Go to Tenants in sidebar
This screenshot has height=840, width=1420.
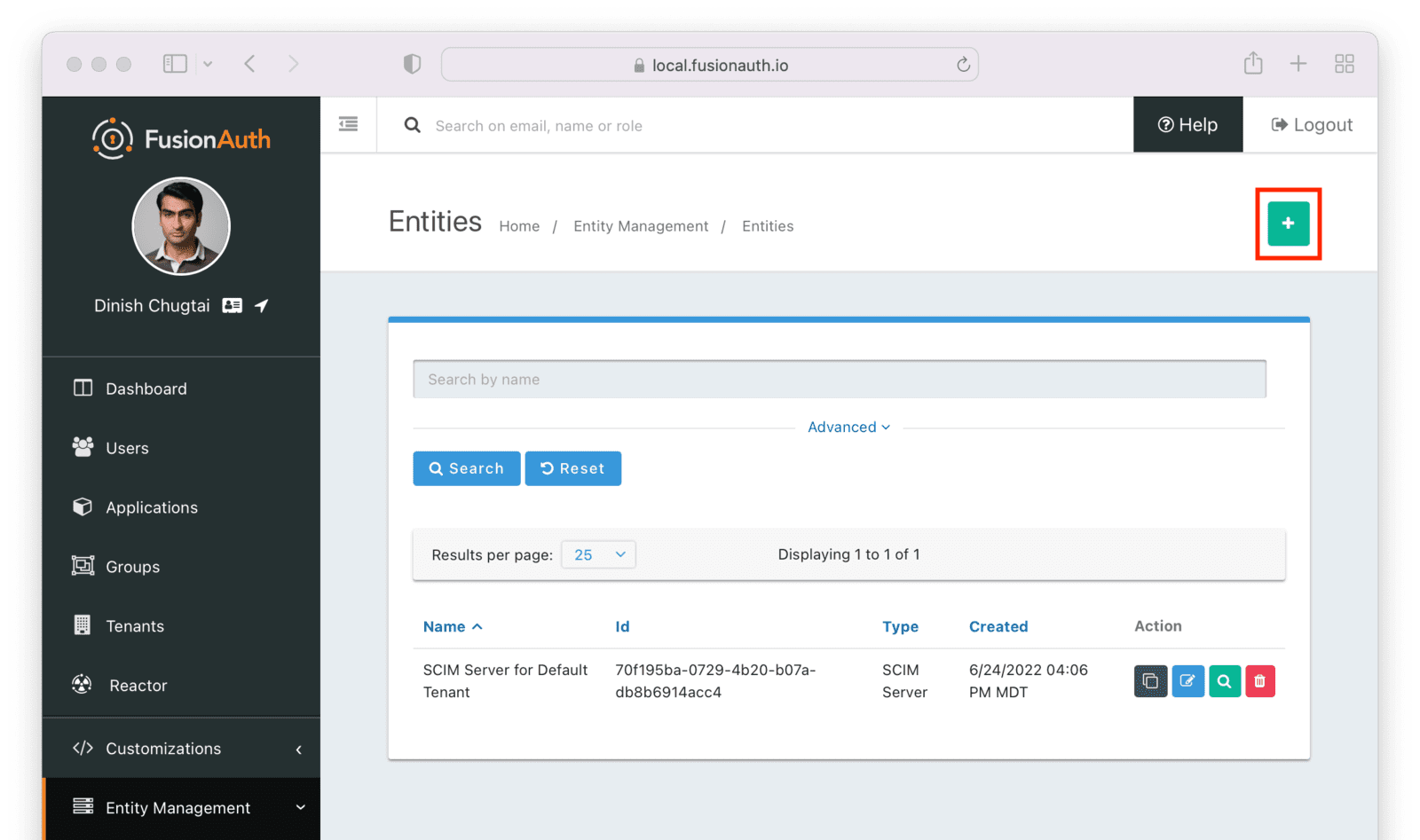(x=134, y=626)
